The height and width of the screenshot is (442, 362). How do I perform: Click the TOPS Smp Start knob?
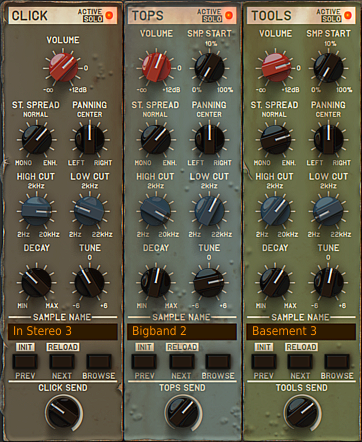209,68
